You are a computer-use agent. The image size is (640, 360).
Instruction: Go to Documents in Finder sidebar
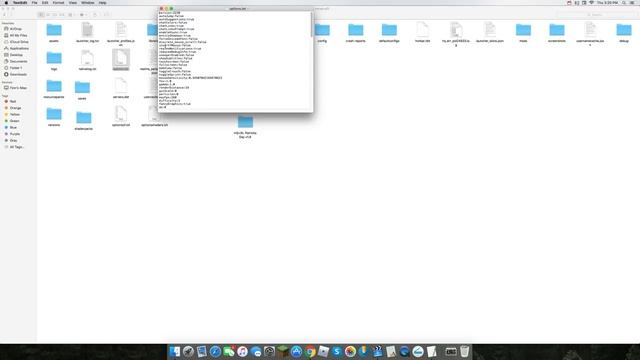(x=18, y=62)
